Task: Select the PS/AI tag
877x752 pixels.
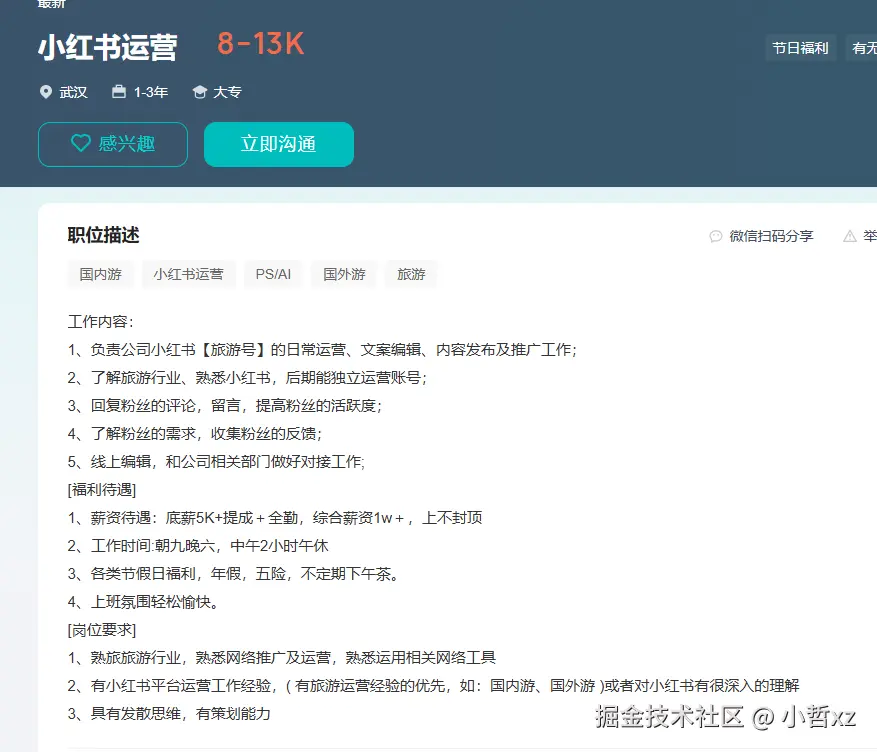Action: point(273,274)
